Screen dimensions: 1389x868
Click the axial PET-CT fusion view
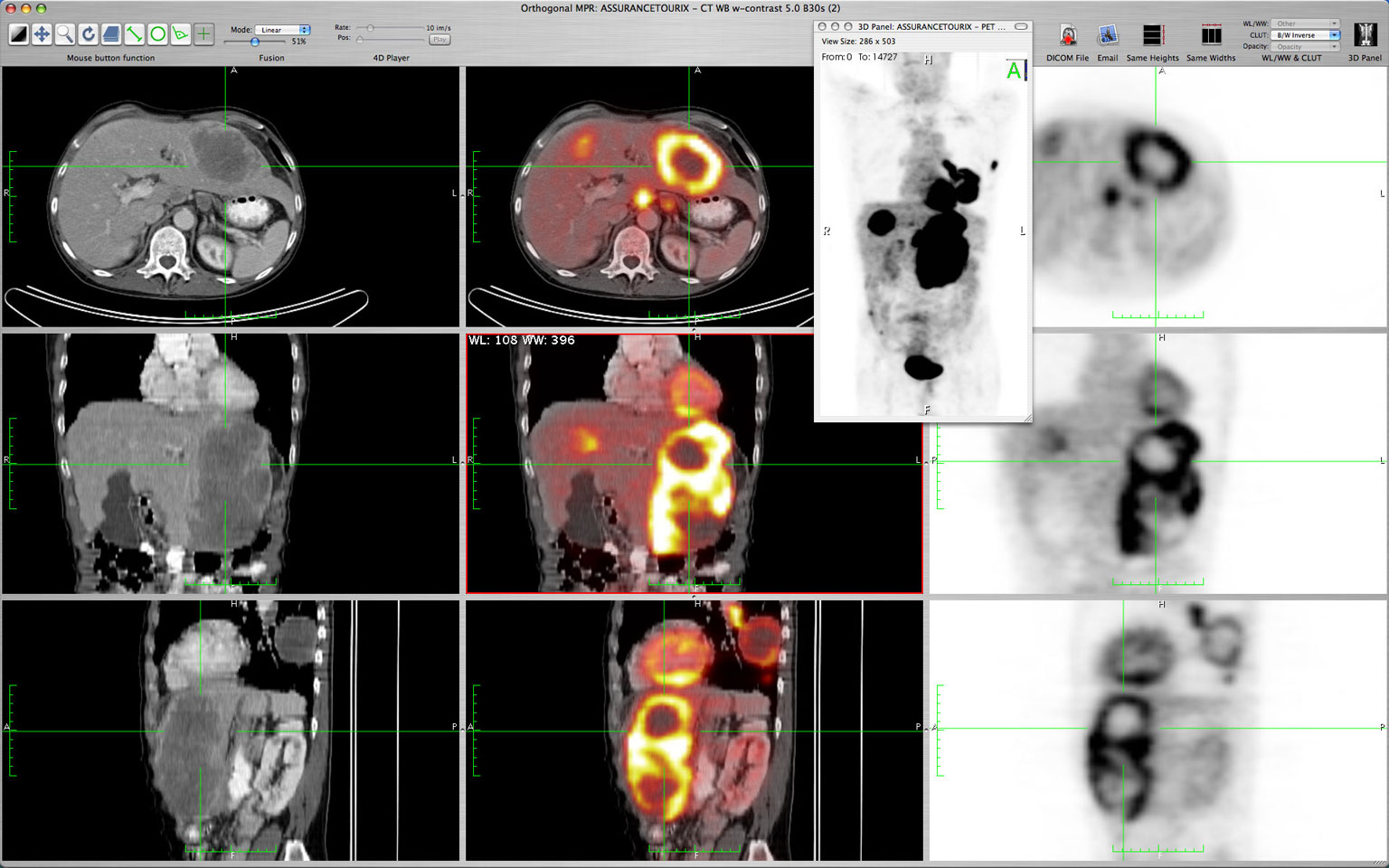coord(639,196)
